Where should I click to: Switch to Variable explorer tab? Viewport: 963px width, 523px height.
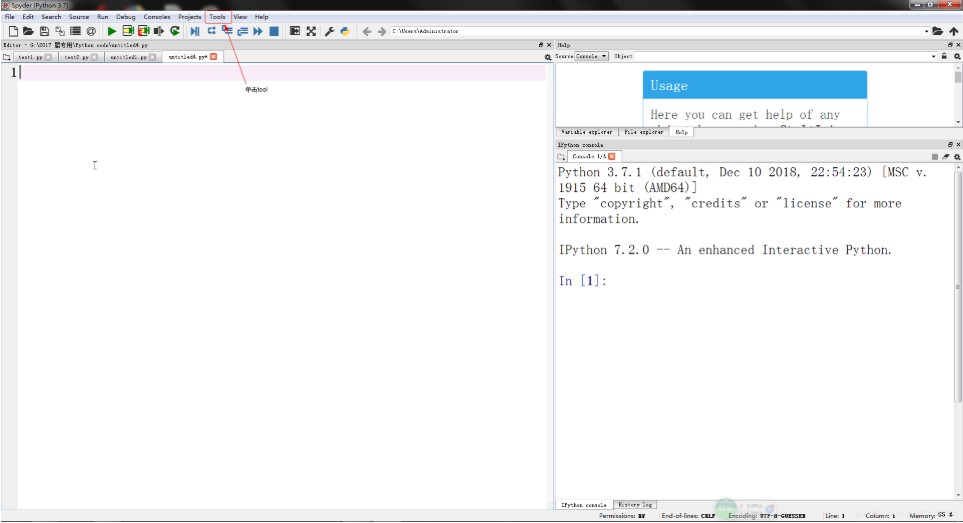click(587, 132)
